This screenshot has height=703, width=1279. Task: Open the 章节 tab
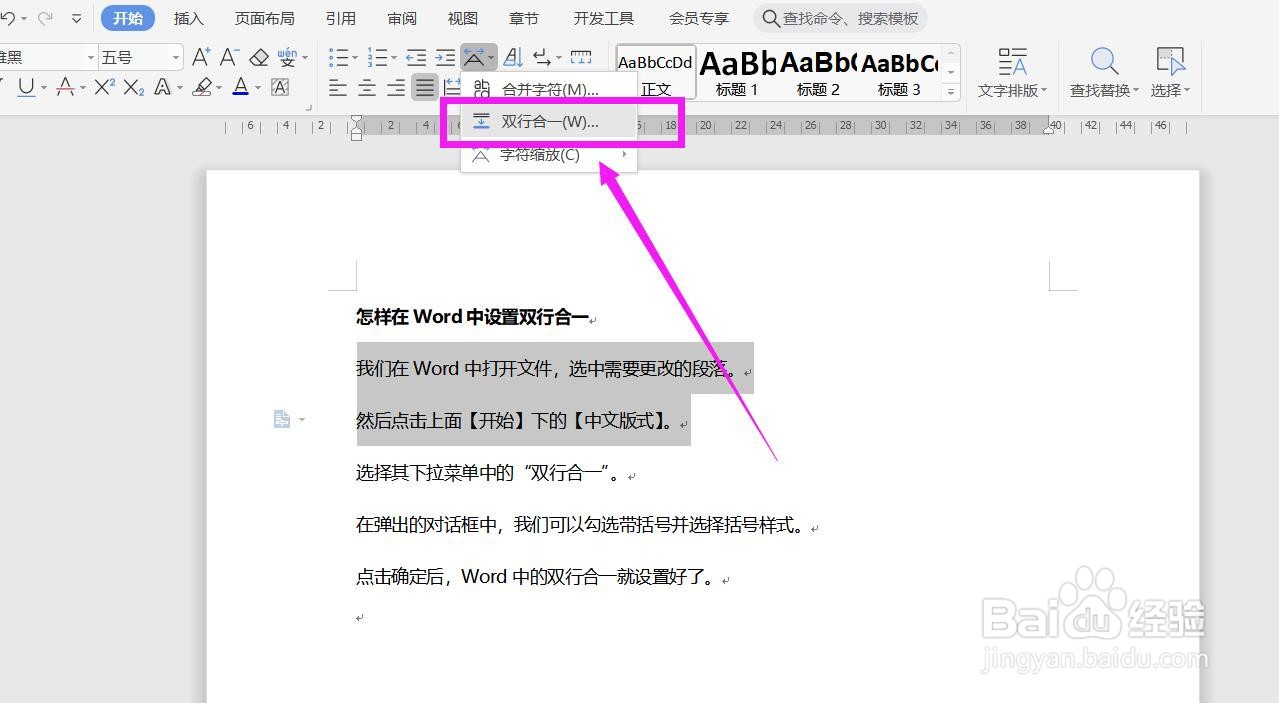524,18
